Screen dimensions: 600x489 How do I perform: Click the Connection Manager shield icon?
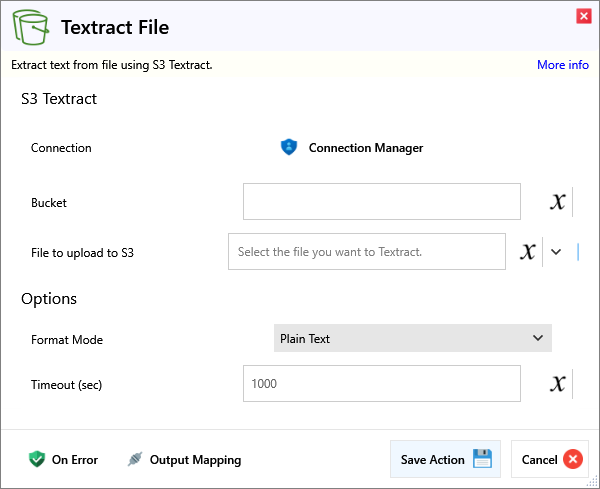click(x=289, y=148)
